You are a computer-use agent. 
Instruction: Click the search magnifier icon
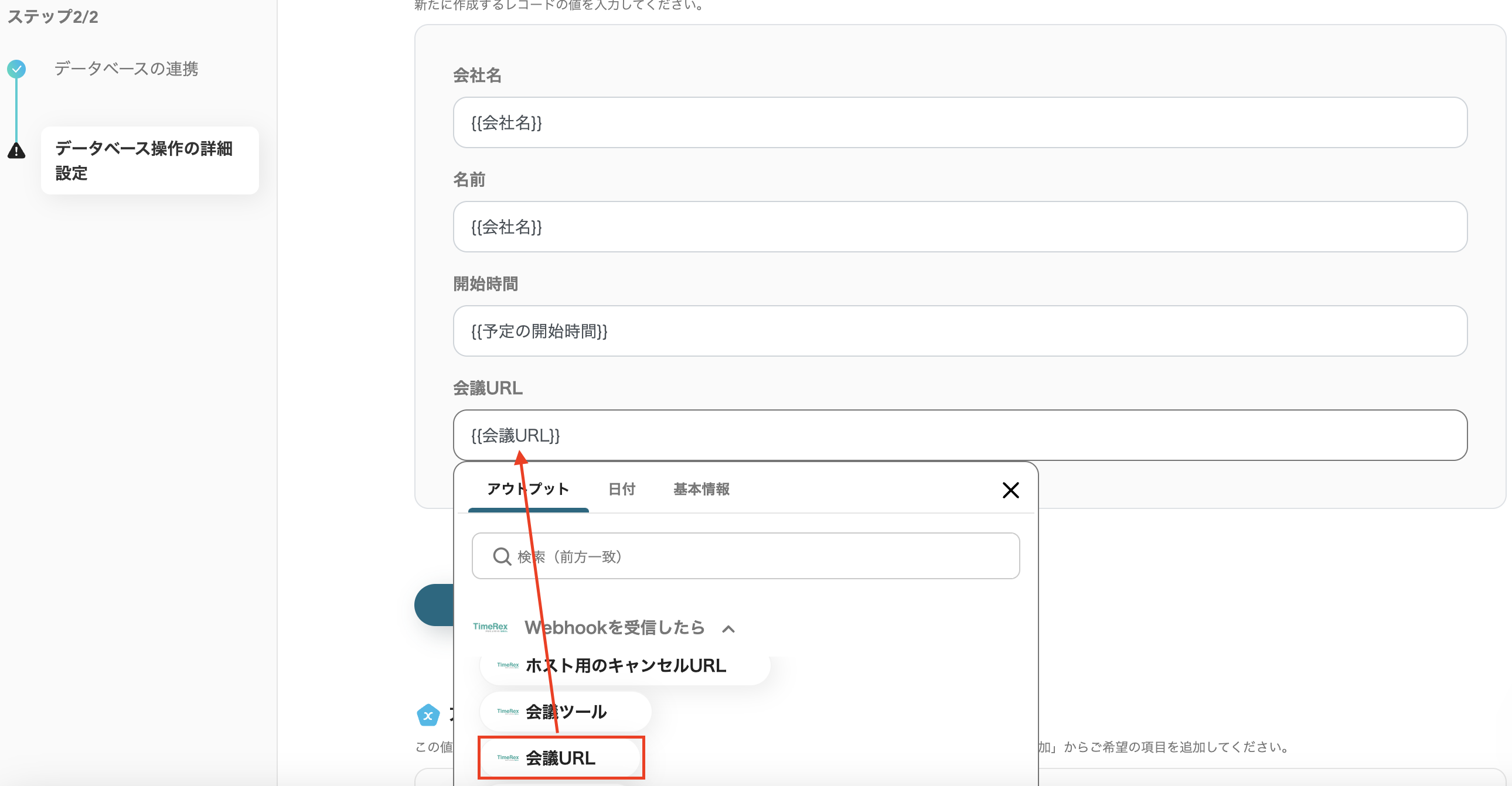coord(501,556)
